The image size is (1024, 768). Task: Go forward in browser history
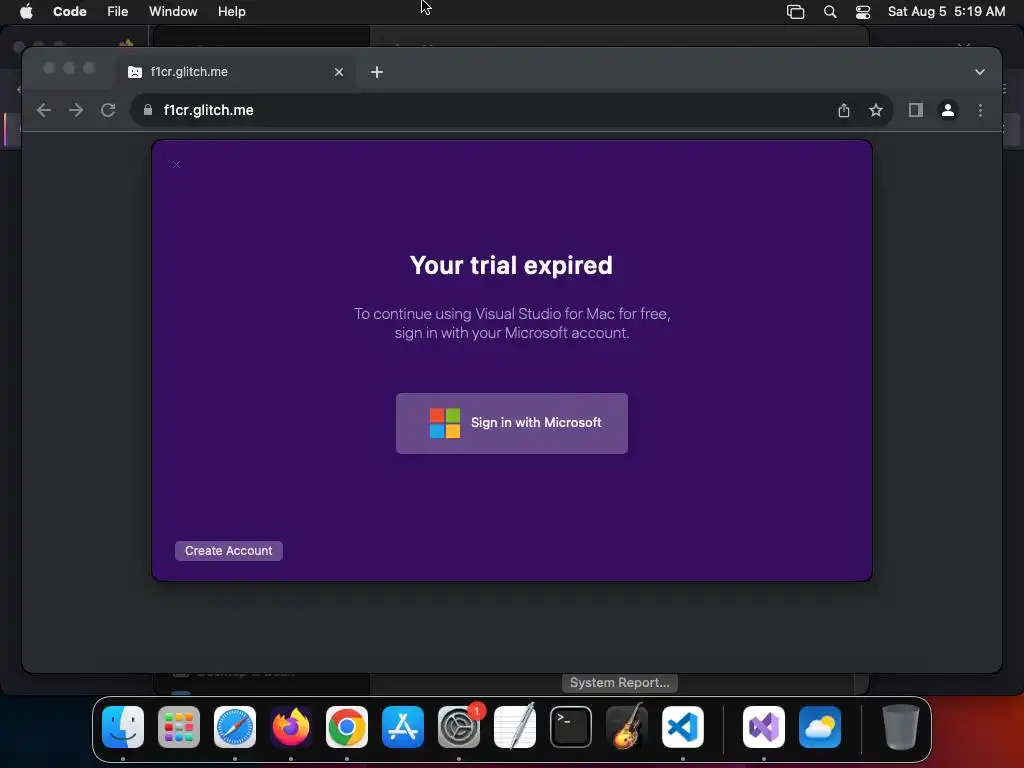pyautogui.click(x=76, y=110)
